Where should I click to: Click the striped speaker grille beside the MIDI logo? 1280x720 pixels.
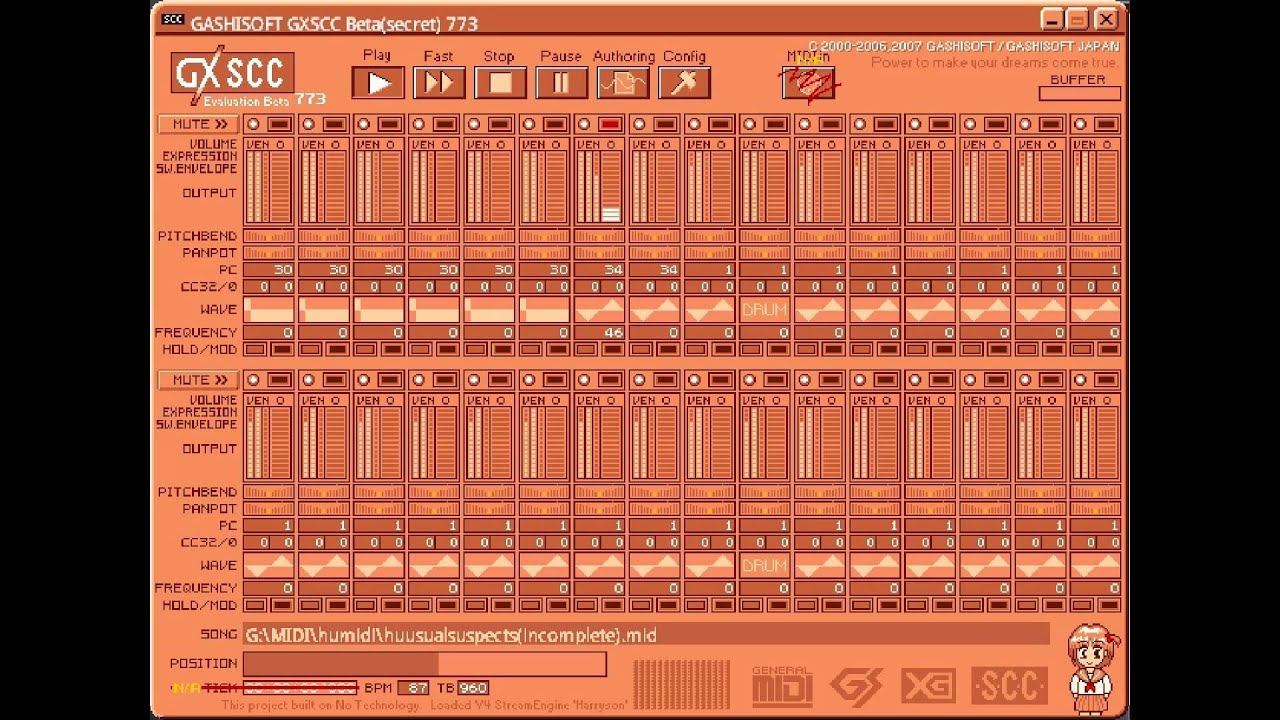tap(682, 684)
